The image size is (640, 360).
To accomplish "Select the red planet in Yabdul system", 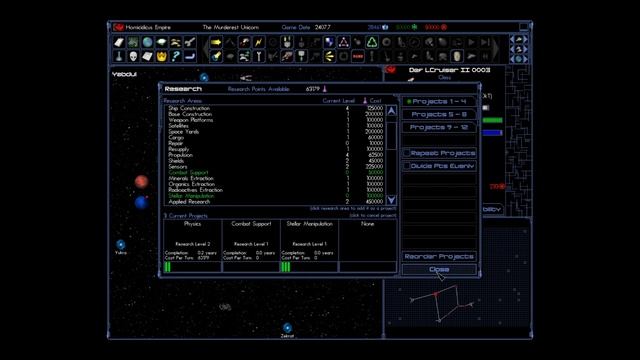I will (141, 182).
